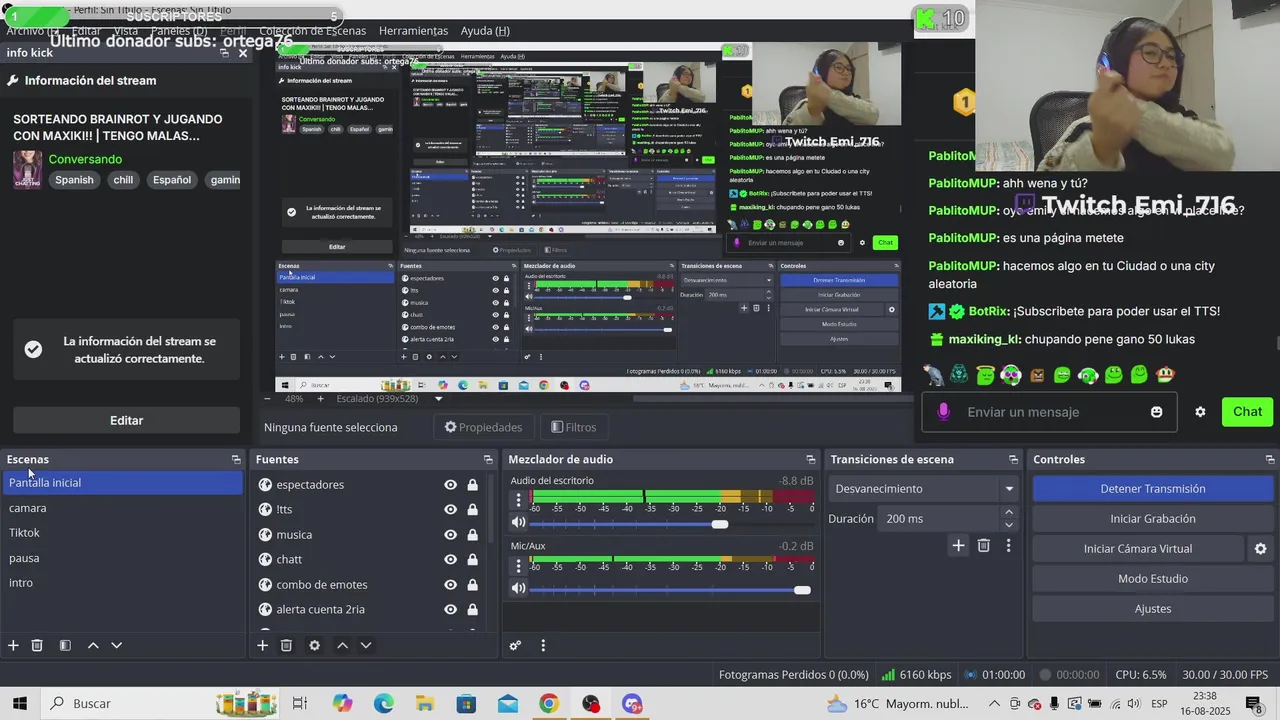Send message with green Chat button
This screenshot has height=720, width=1280.
tap(1247, 412)
